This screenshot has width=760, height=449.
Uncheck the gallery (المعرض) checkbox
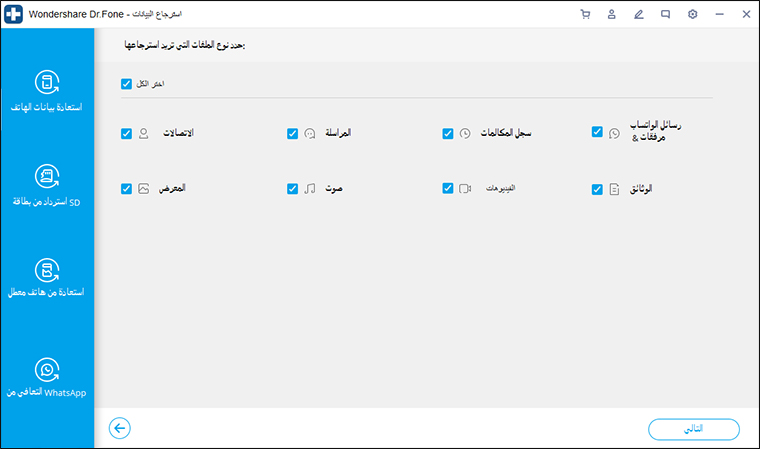tap(127, 189)
